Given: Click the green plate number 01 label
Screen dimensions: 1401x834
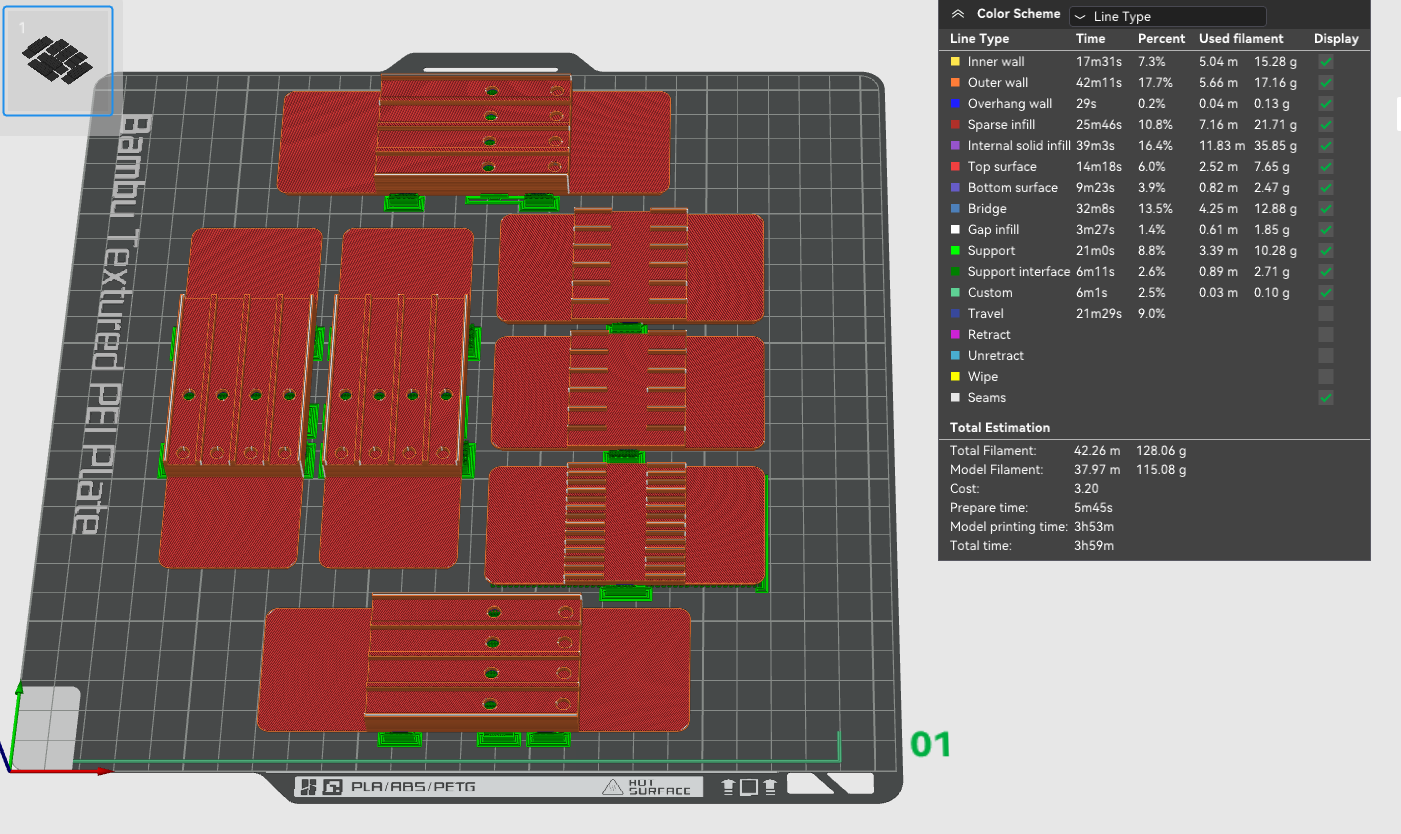Looking at the screenshot, I should coord(930,744).
